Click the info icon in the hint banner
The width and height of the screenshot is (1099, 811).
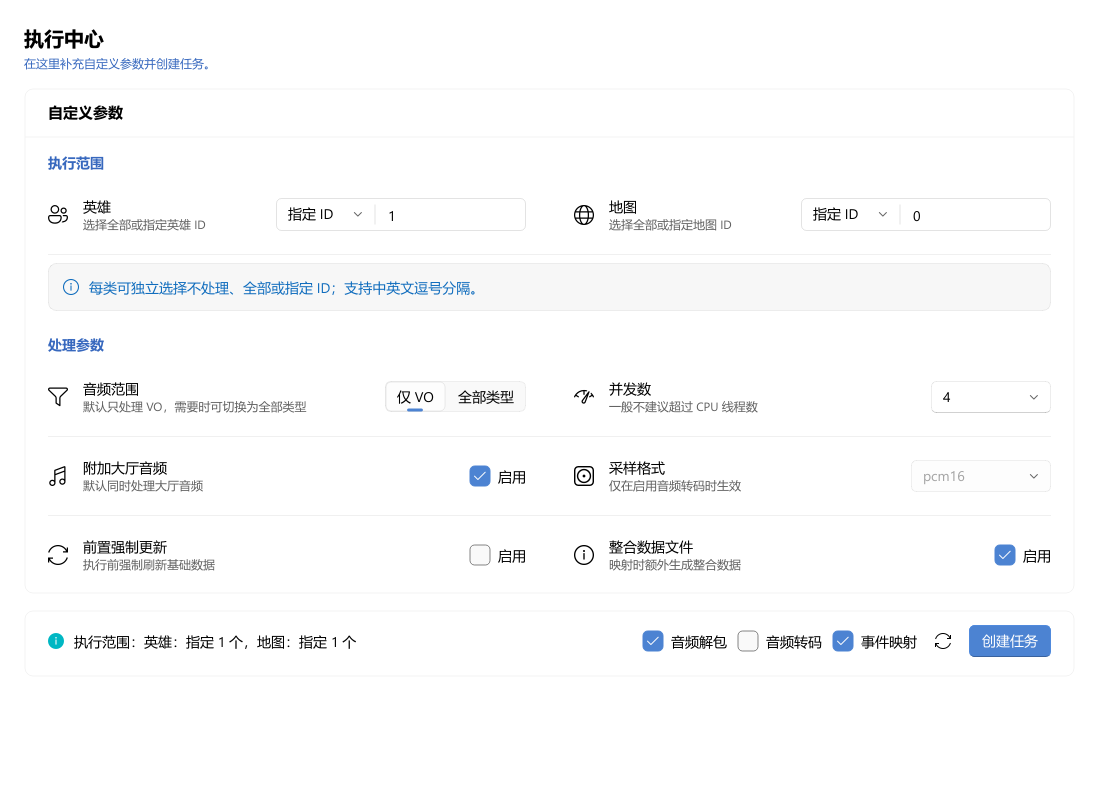click(71, 287)
